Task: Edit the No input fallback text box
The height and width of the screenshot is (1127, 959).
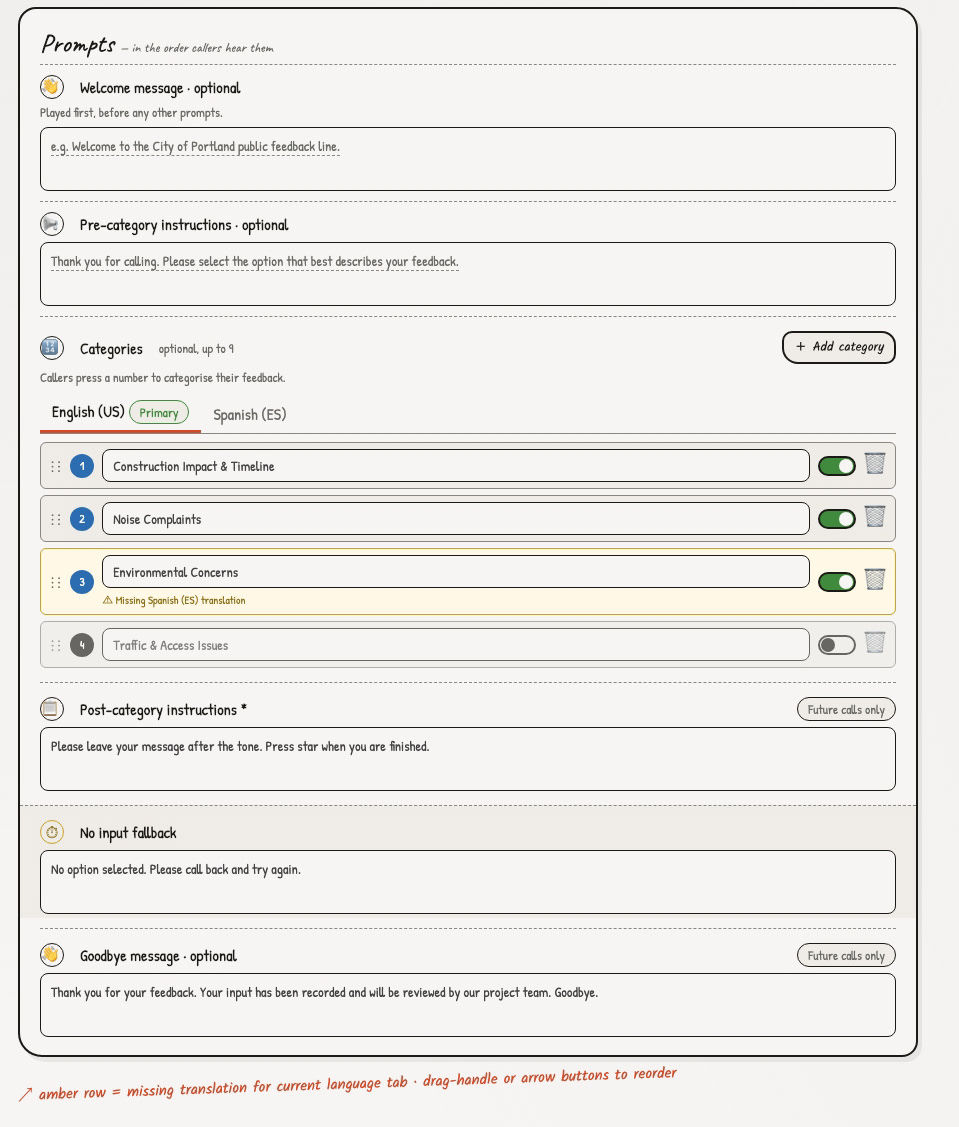Action: 467,881
